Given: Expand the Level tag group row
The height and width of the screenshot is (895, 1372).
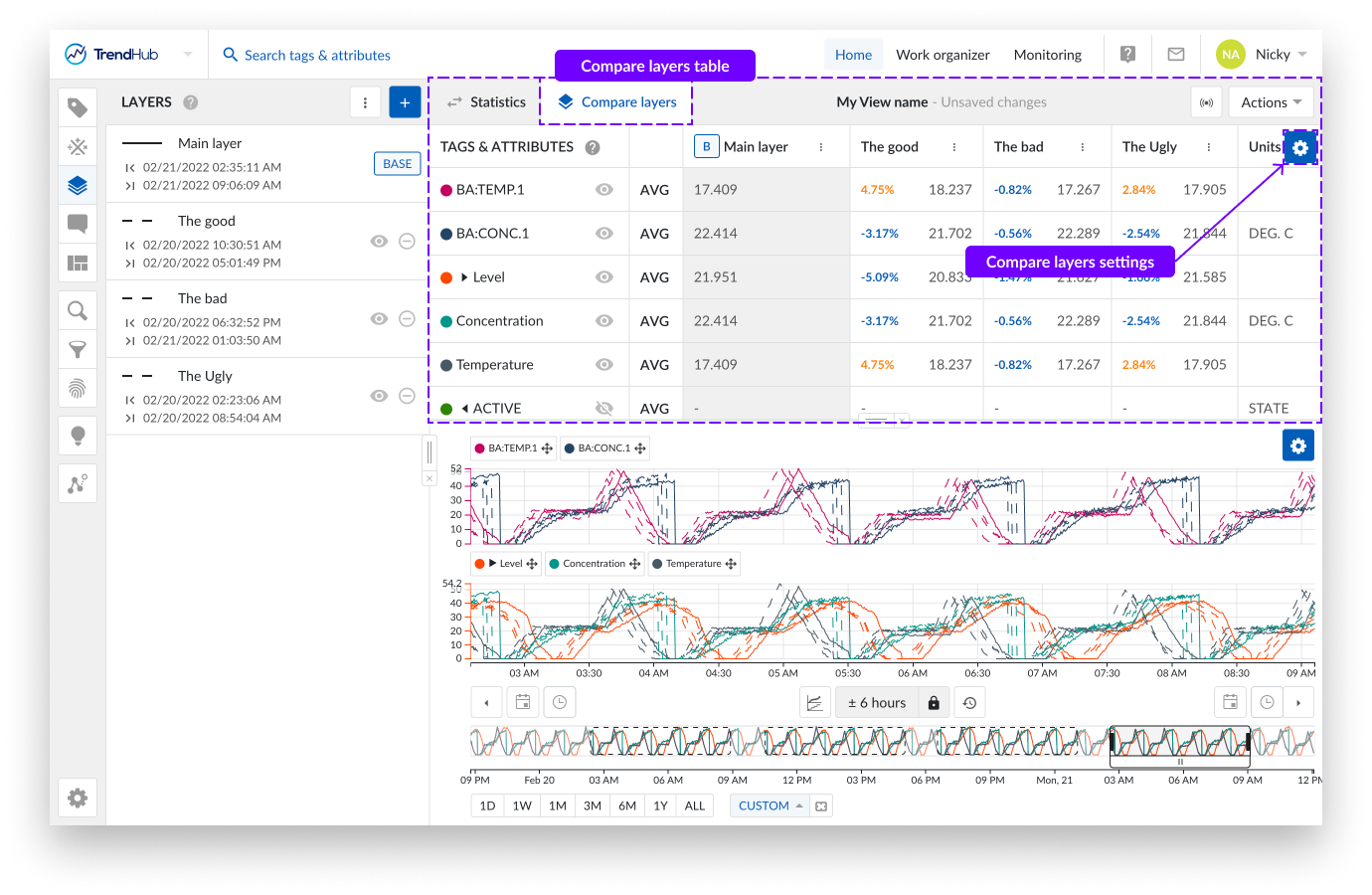Looking at the screenshot, I should click(464, 277).
